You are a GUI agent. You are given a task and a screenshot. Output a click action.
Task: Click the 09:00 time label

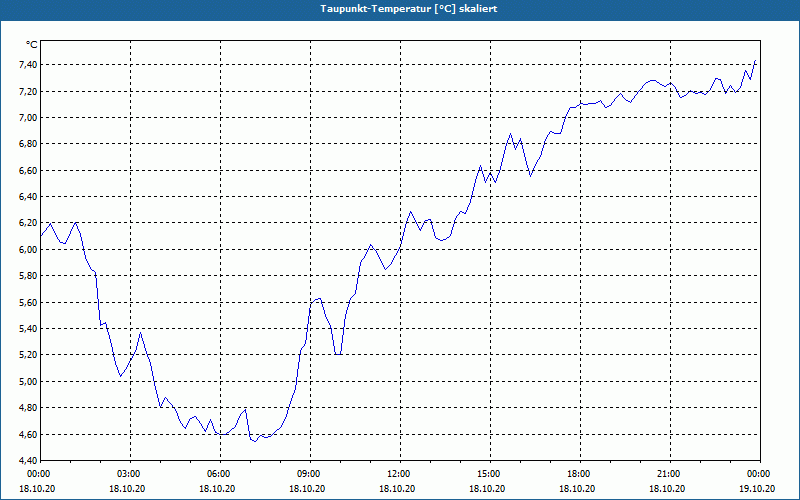310,474
